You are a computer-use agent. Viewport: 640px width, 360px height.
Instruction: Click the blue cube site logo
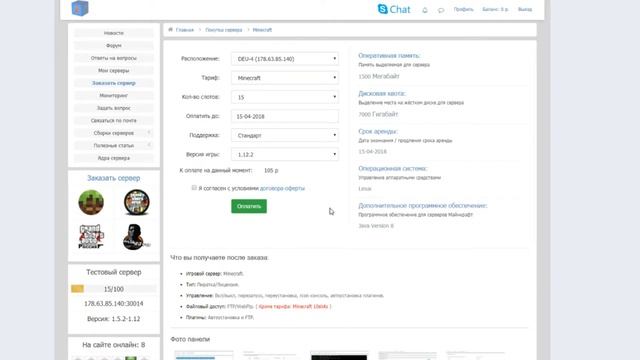coord(80,8)
